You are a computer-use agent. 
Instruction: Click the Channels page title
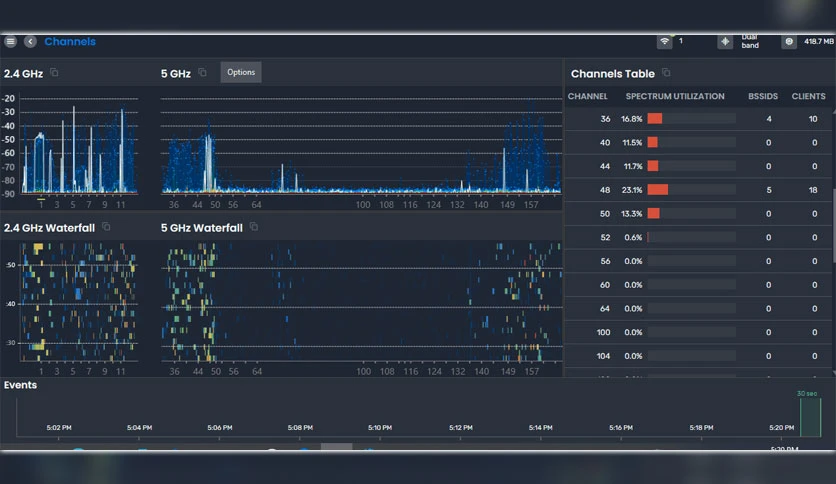click(70, 42)
